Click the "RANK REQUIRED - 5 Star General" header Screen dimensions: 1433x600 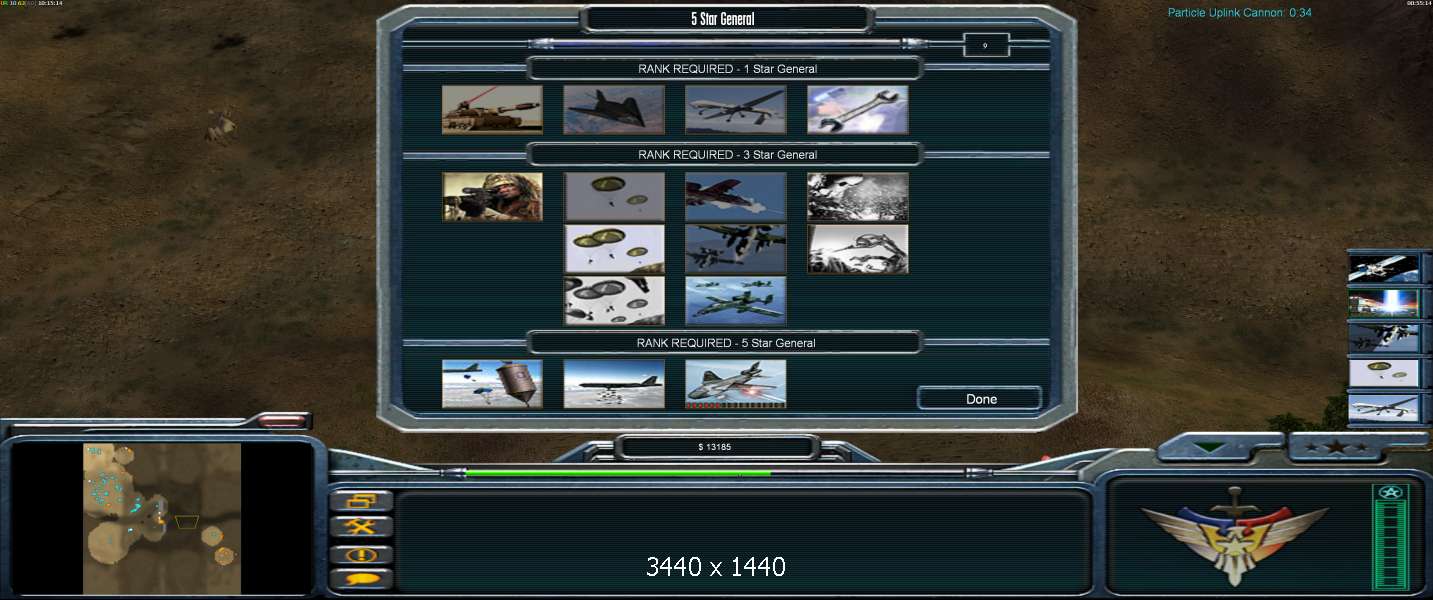click(726, 343)
